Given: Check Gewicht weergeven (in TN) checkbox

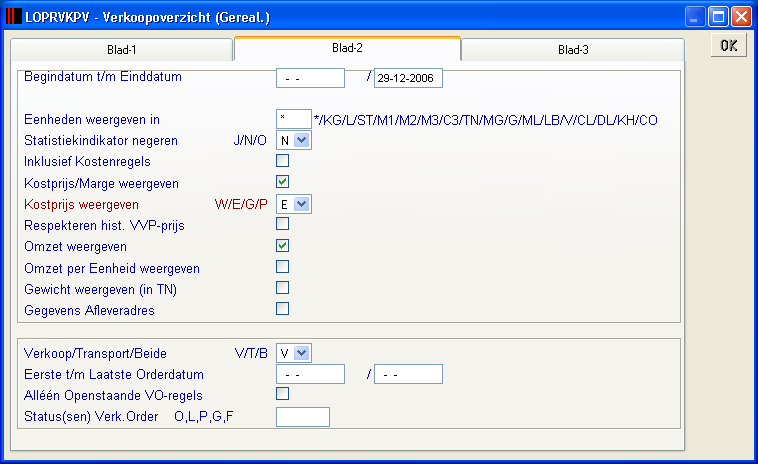Looking at the screenshot, I should 282,288.
